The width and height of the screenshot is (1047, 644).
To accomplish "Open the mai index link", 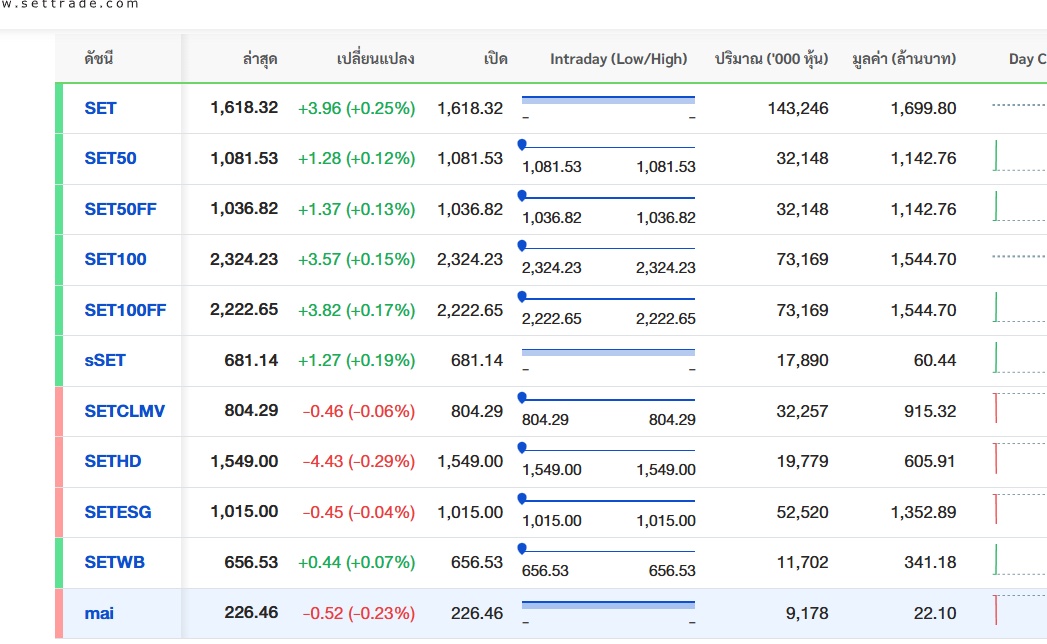I will (x=99, y=613).
